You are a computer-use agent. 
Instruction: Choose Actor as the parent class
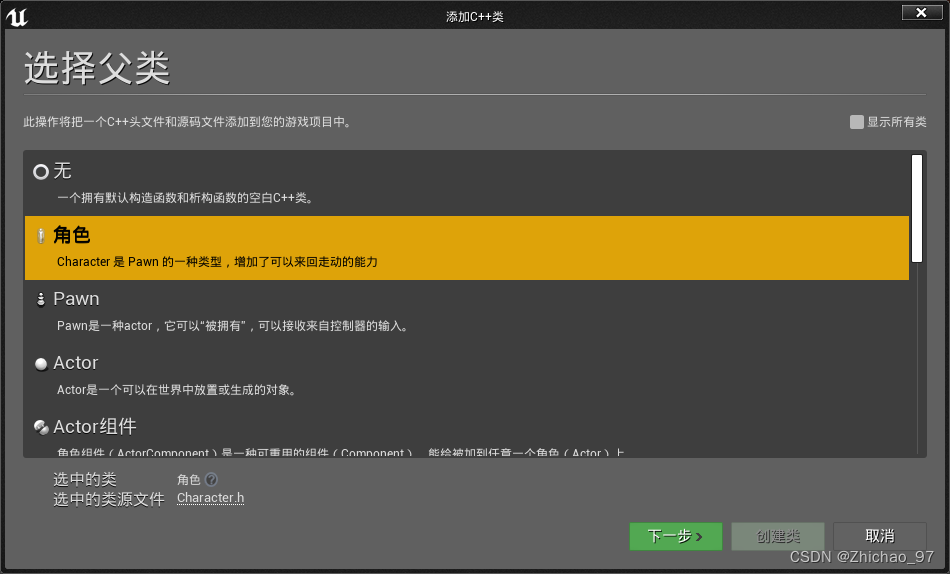pyautogui.click(x=467, y=376)
